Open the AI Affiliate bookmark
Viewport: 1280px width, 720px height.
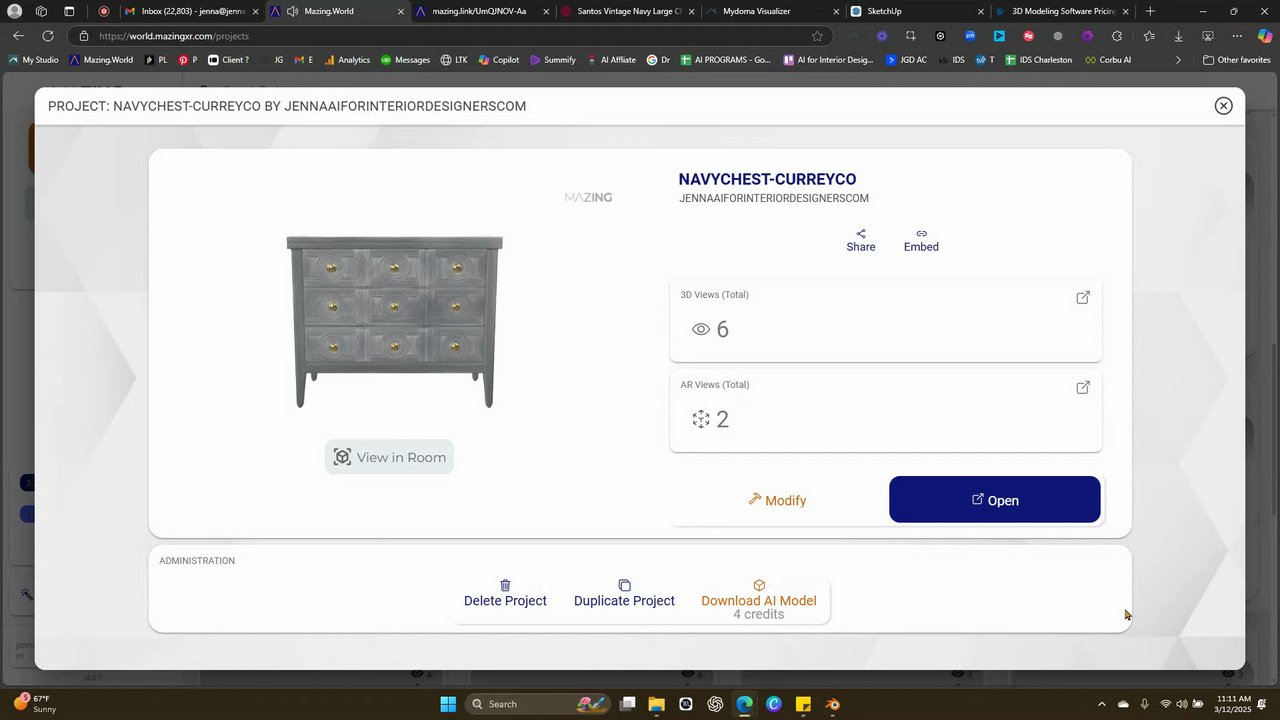tap(611, 60)
